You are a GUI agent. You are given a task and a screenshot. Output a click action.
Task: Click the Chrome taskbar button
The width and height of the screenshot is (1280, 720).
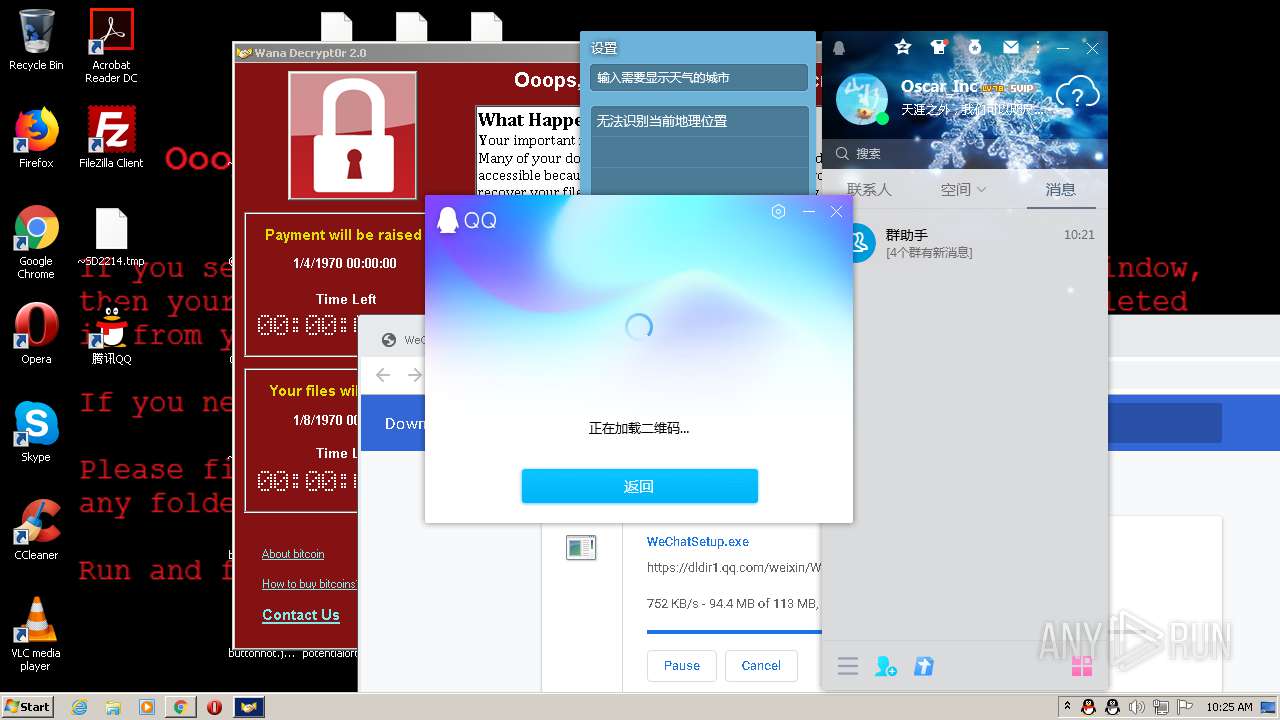[181, 707]
